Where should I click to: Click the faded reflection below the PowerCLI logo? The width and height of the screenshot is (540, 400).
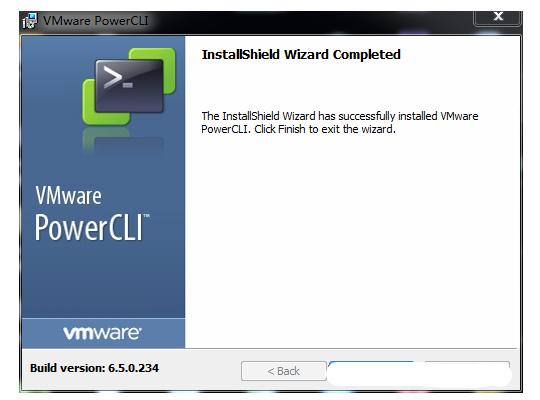[123, 141]
